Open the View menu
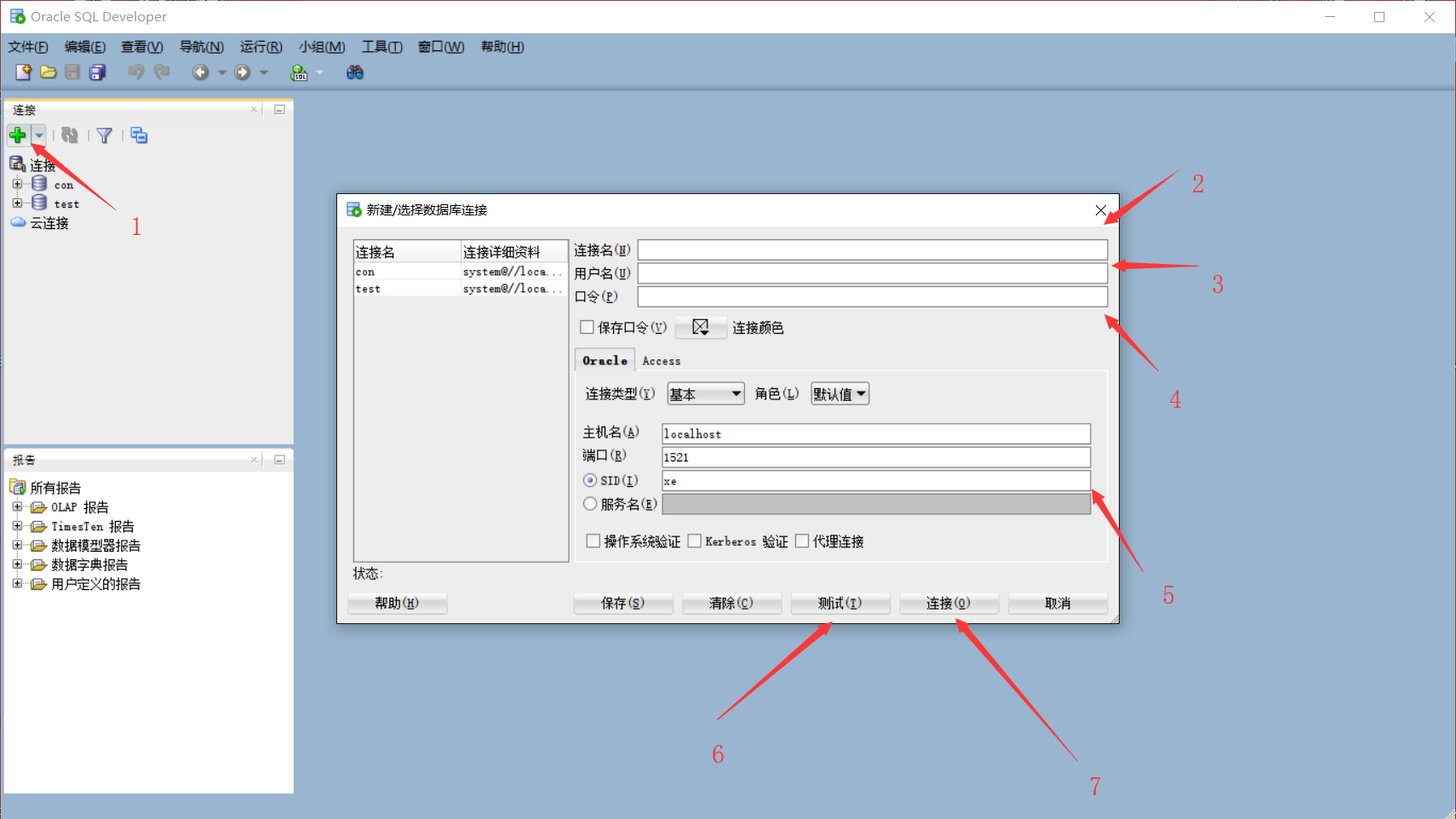 (x=141, y=47)
